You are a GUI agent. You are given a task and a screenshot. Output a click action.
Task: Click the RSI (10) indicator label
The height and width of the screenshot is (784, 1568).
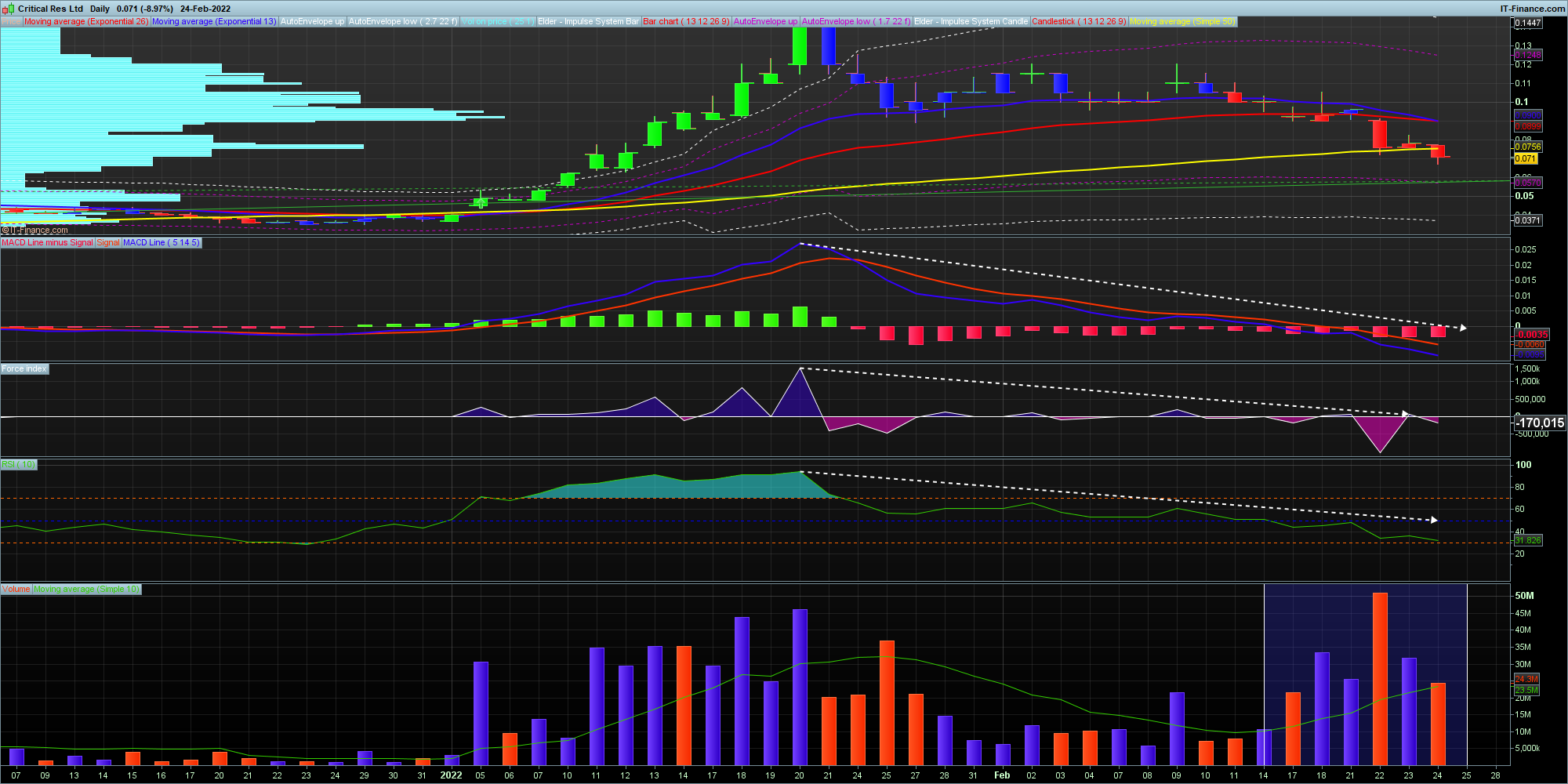click(19, 464)
